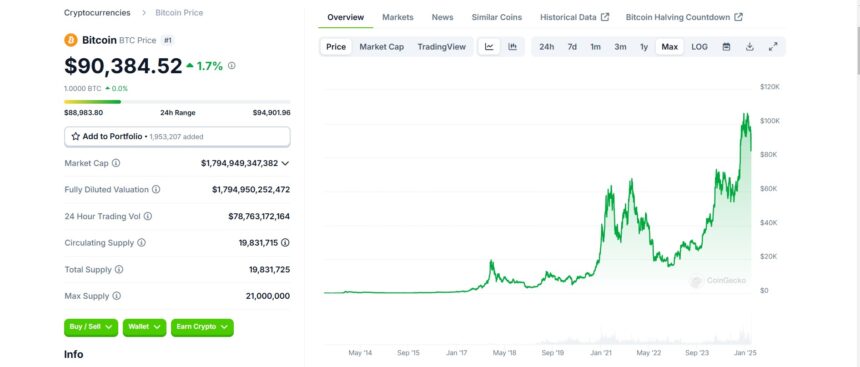Switch to the Markets tab
This screenshot has height=367, width=860.
398,17
